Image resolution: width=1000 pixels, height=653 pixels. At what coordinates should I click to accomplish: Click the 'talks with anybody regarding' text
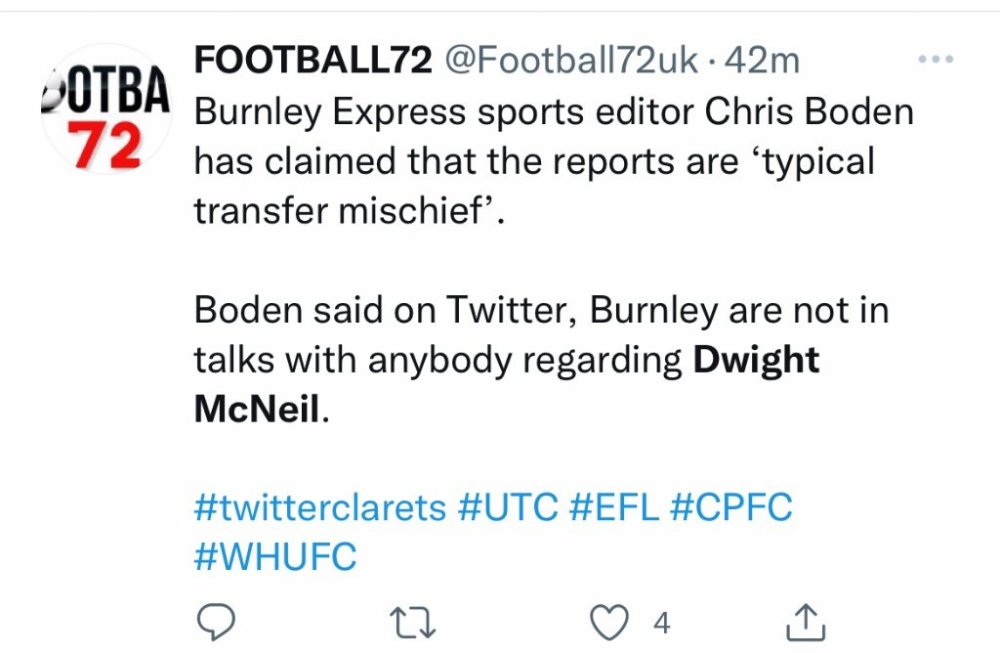click(x=438, y=360)
